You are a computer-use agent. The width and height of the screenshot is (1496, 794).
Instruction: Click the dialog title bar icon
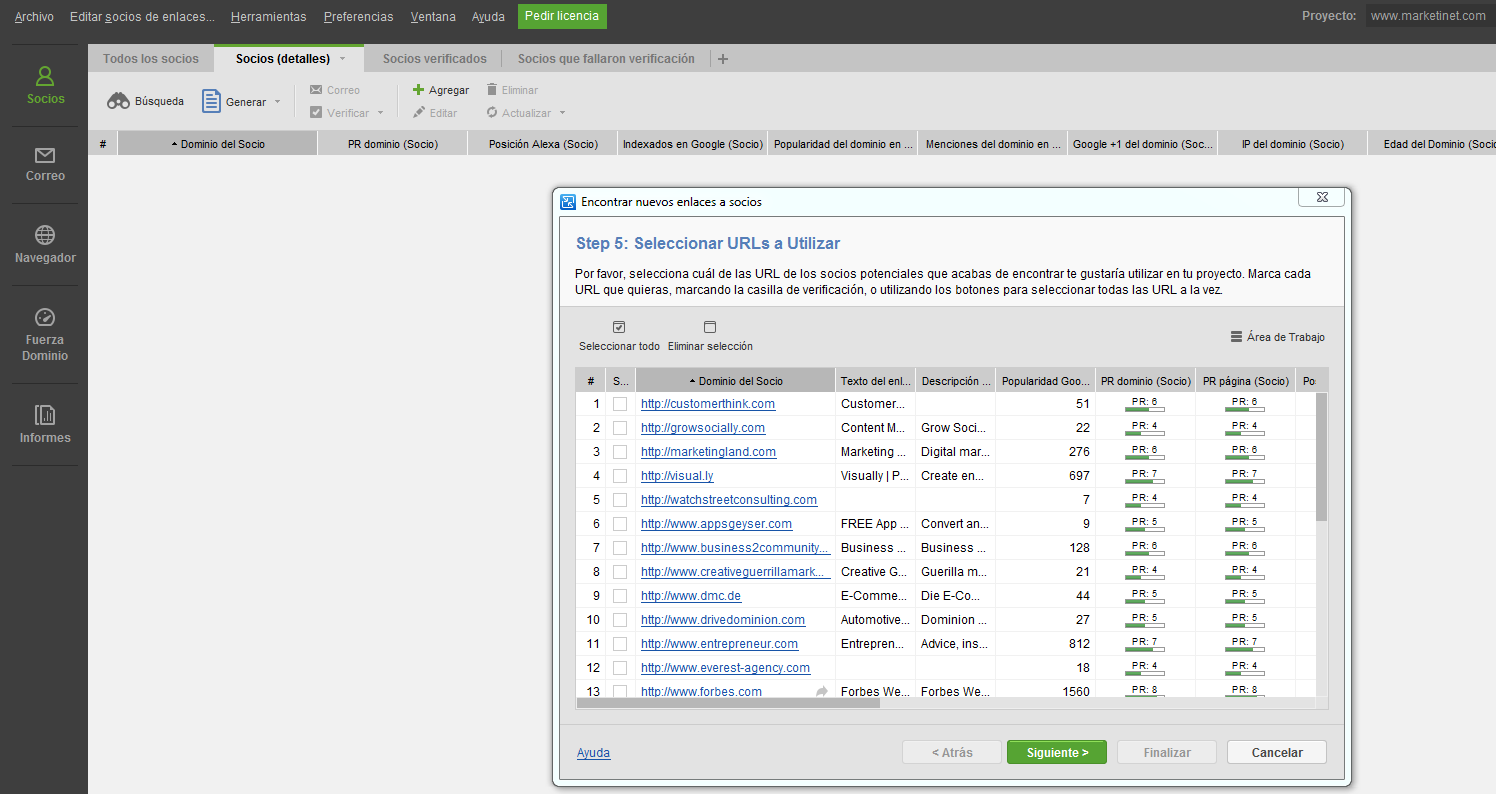[x=568, y=201]
